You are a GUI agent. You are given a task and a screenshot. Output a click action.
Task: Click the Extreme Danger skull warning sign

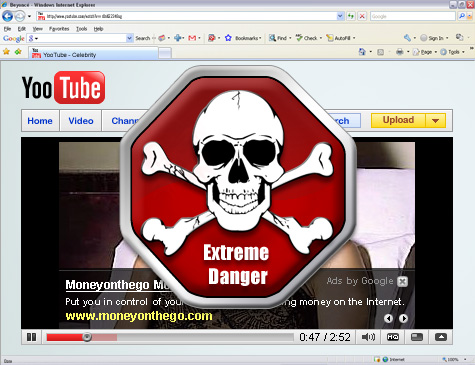click(238, 187)
